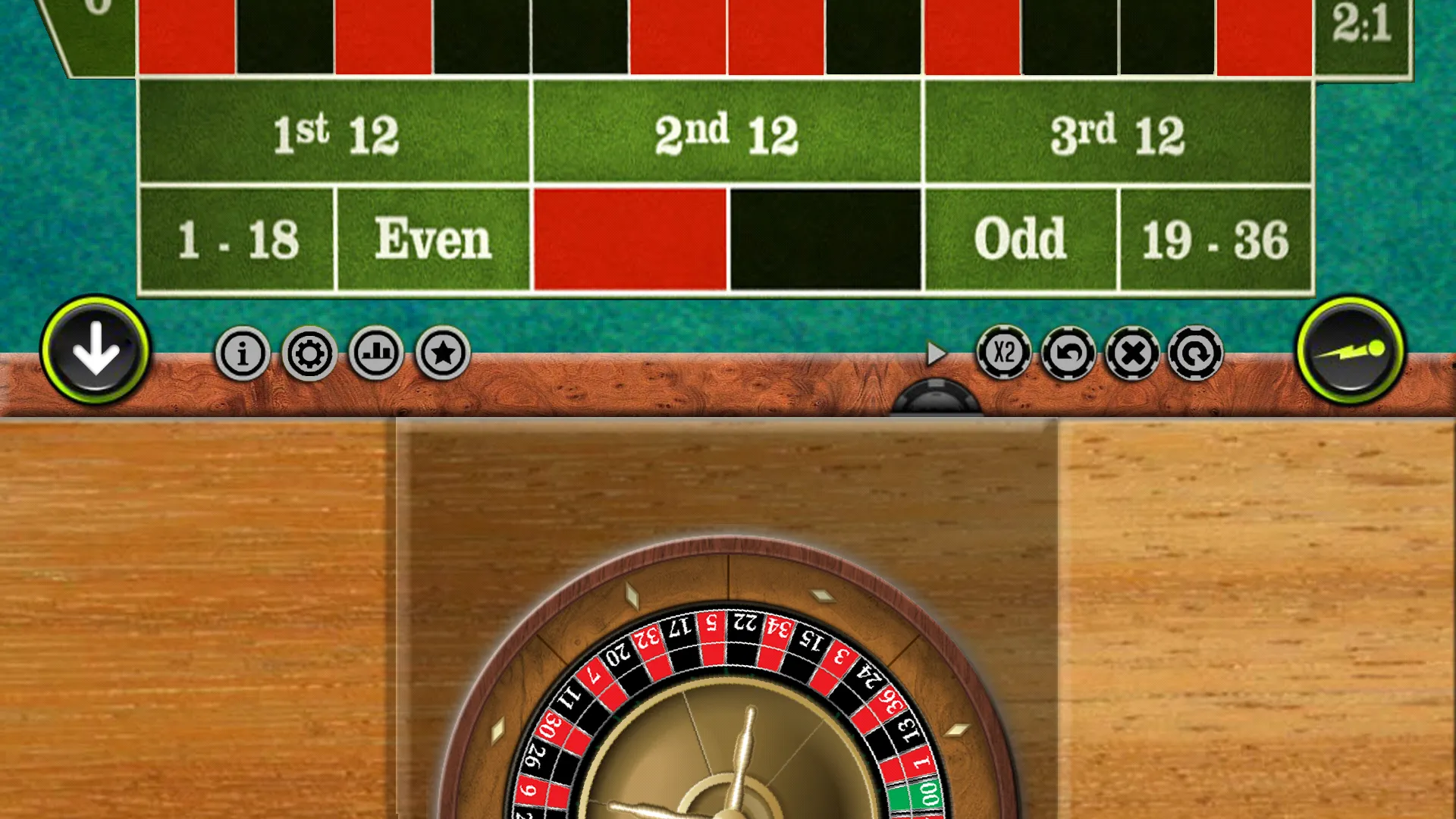Click the Even bet area
Image resolution: width=1456 pixels, height=819 pixels.
click(x=434, y=242)
